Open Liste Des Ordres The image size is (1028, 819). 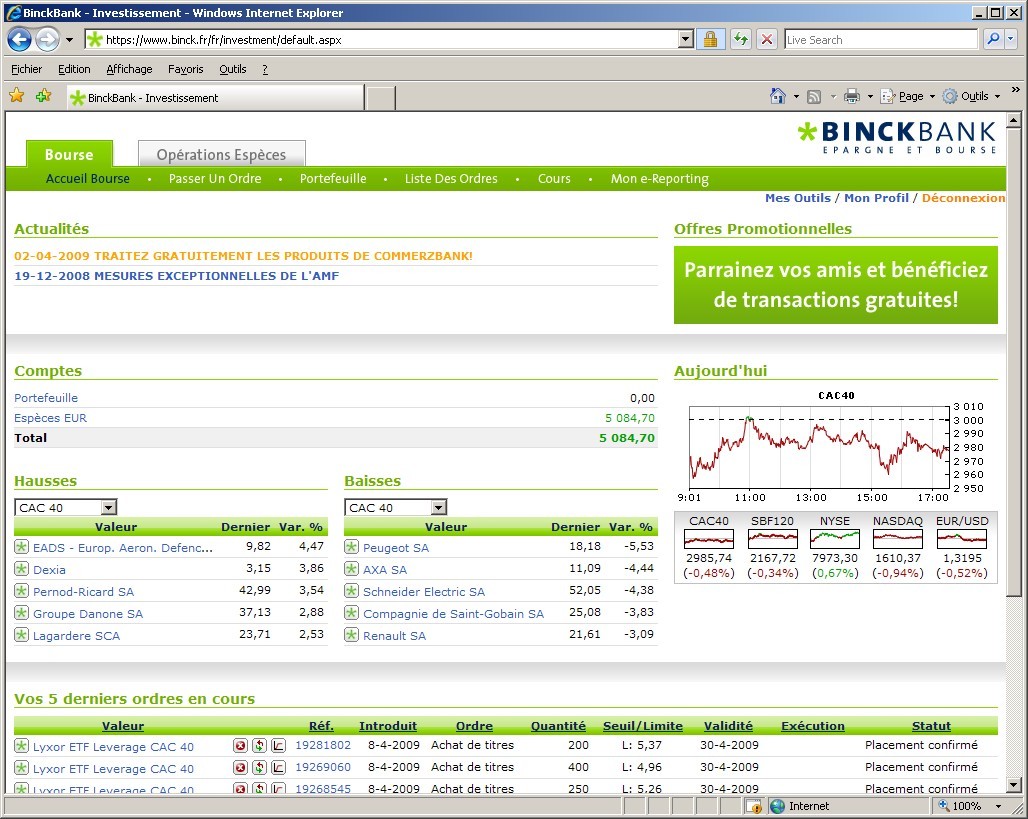[451, 178]
